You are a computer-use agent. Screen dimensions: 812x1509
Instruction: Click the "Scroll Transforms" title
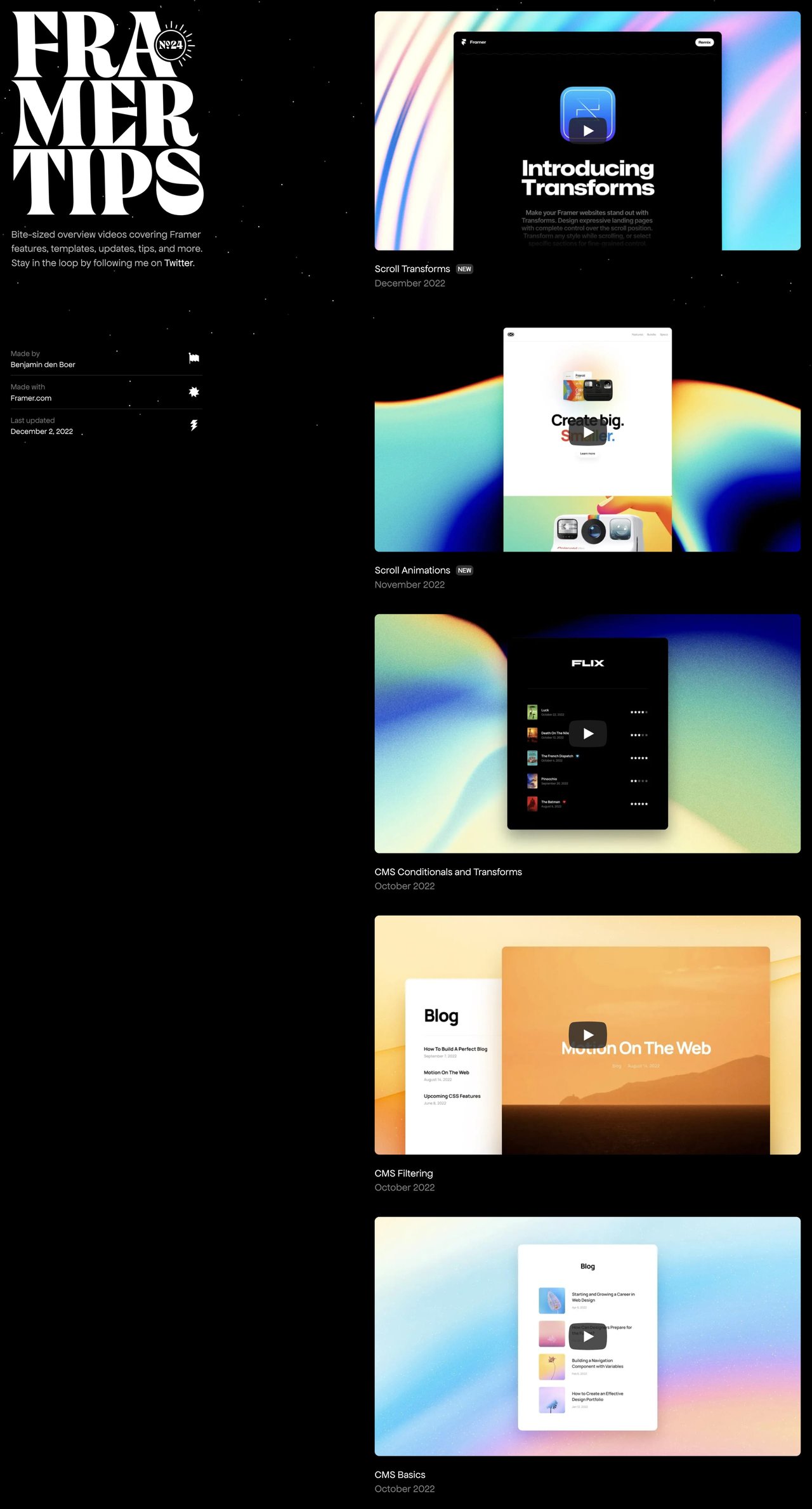[x=412, y=269]
